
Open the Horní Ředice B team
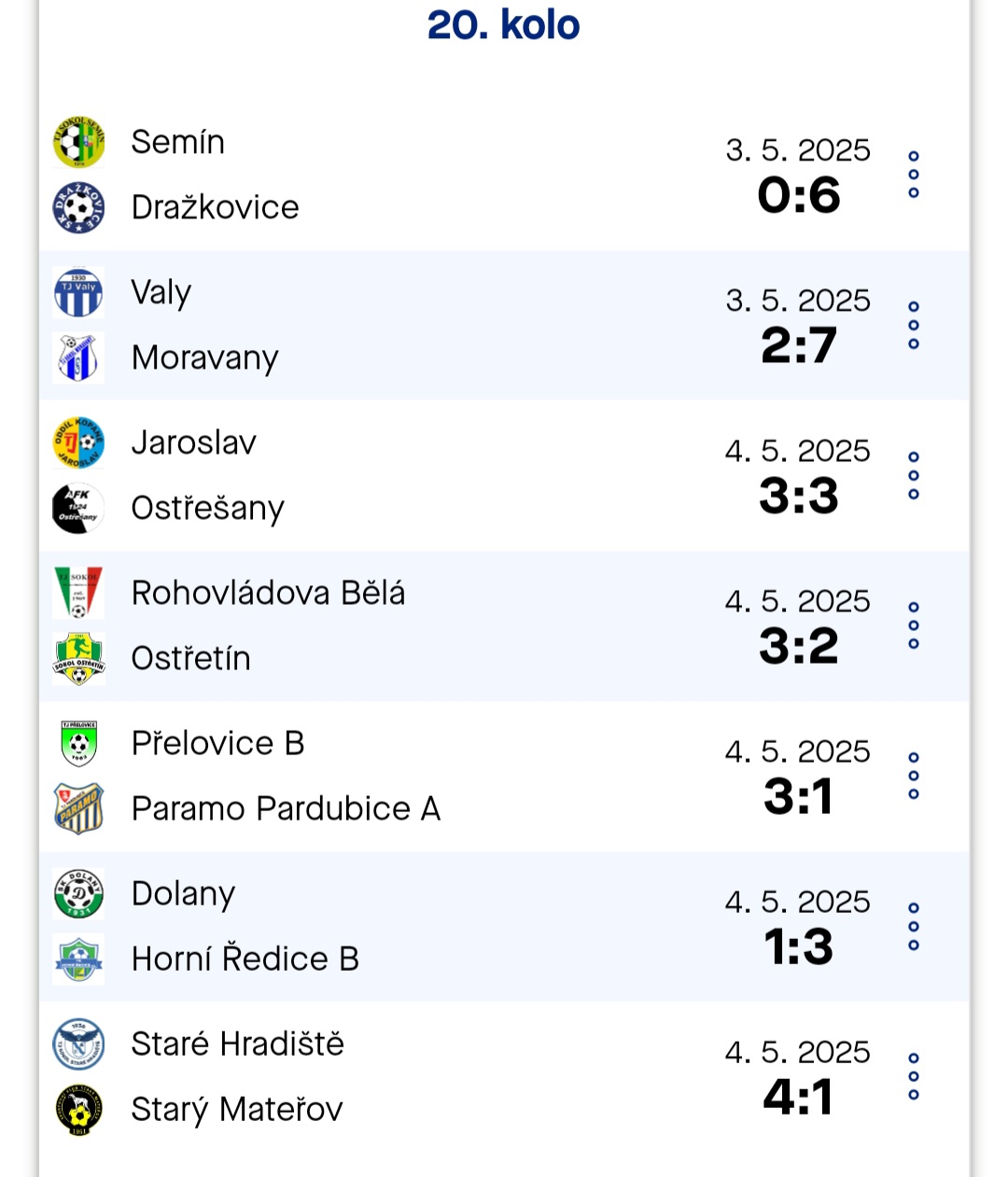click(245, 960)
